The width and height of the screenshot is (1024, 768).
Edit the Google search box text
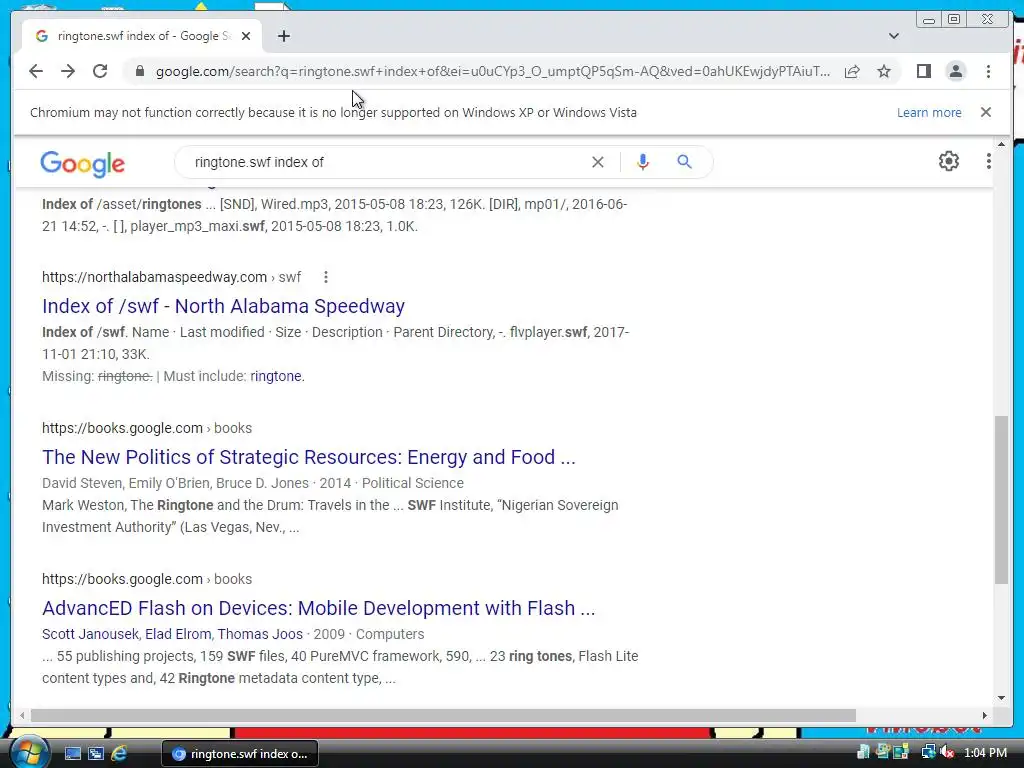[385, 162]
